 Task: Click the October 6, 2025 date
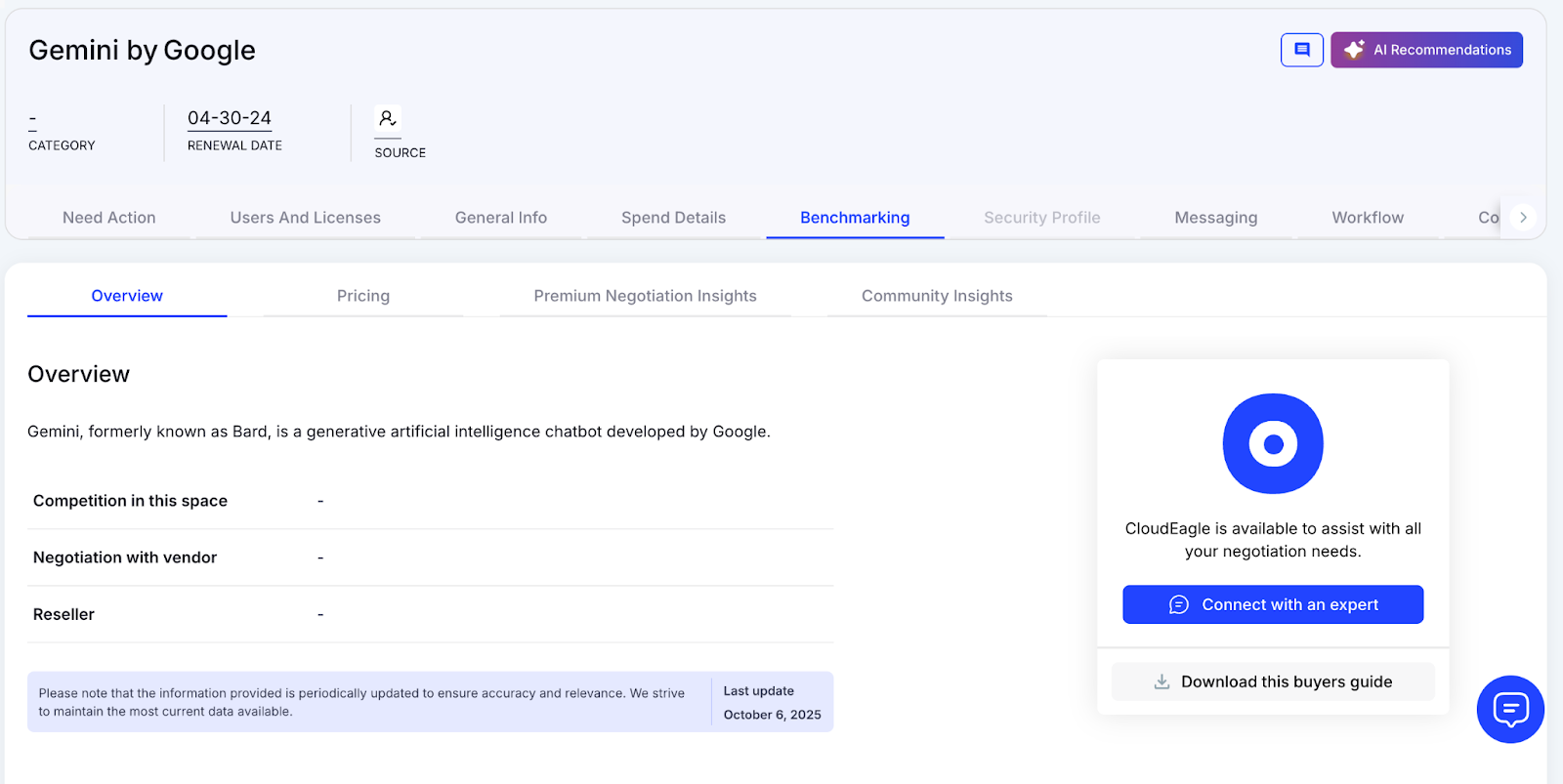(x=773, y=715)
